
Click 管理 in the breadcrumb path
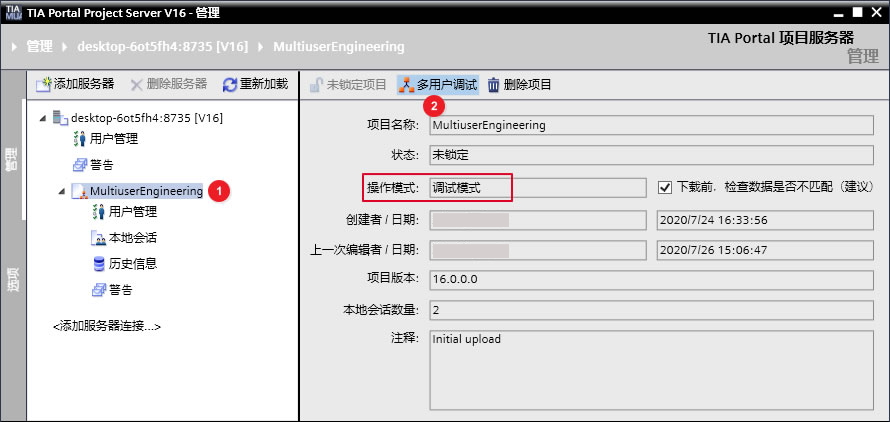coord(39,47)
